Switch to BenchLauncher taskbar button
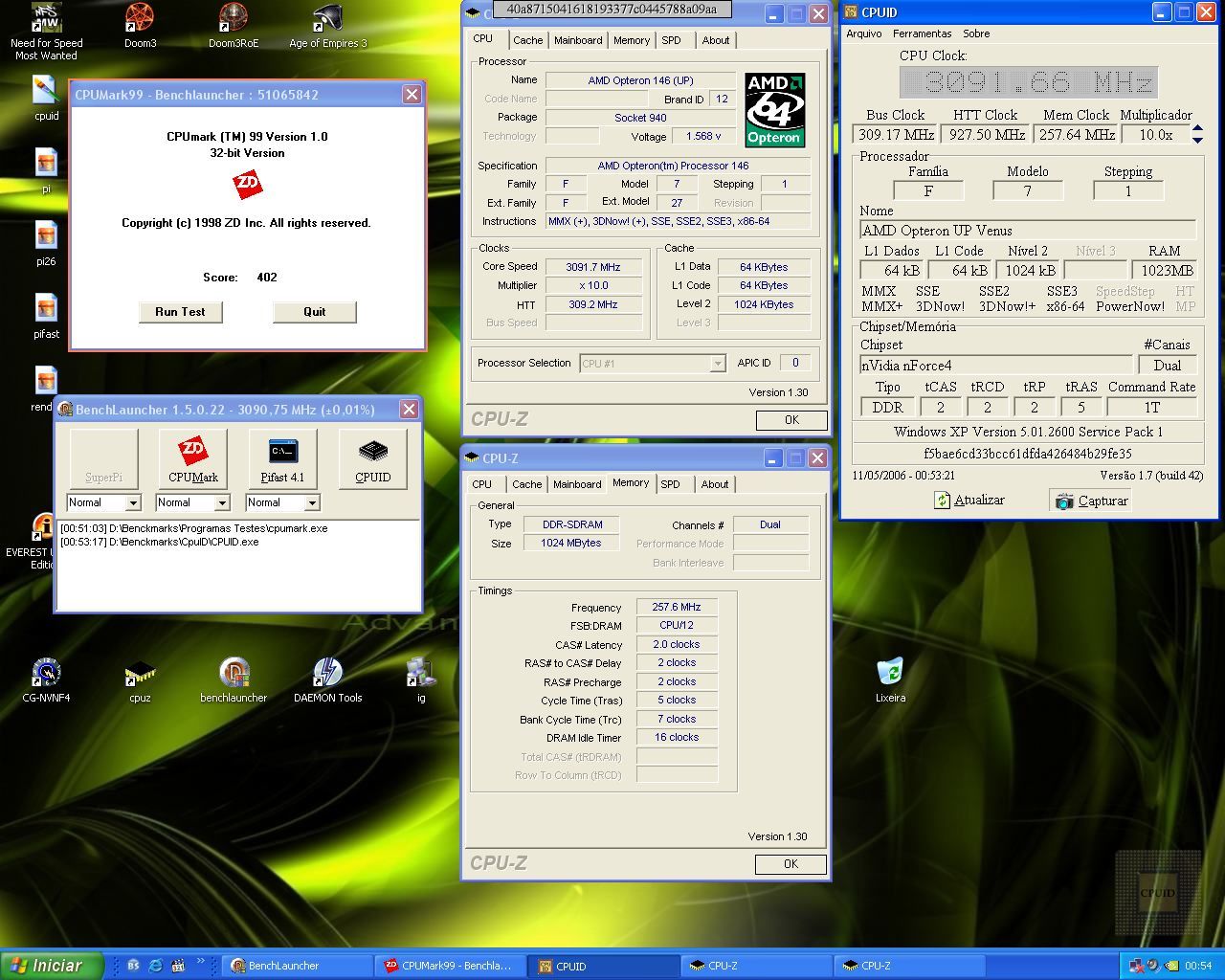Screen dimensions: 1225x980 (x=299, y=966)
